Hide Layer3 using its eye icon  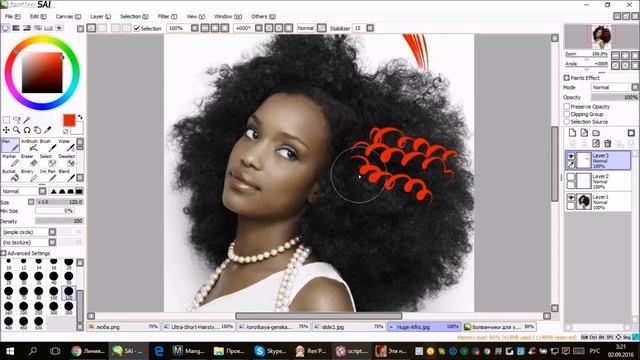click(x=571, y=156)
